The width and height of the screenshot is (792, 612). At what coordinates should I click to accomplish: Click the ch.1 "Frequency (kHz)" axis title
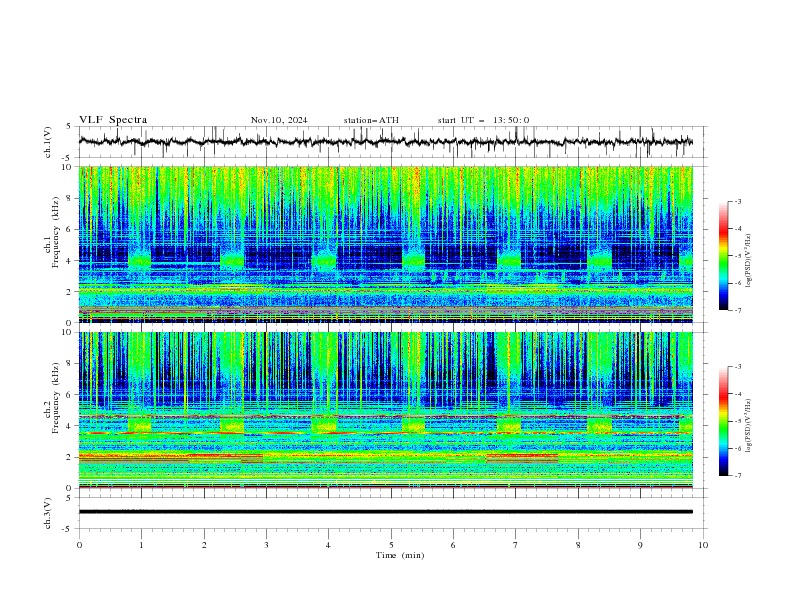point(56,232)
